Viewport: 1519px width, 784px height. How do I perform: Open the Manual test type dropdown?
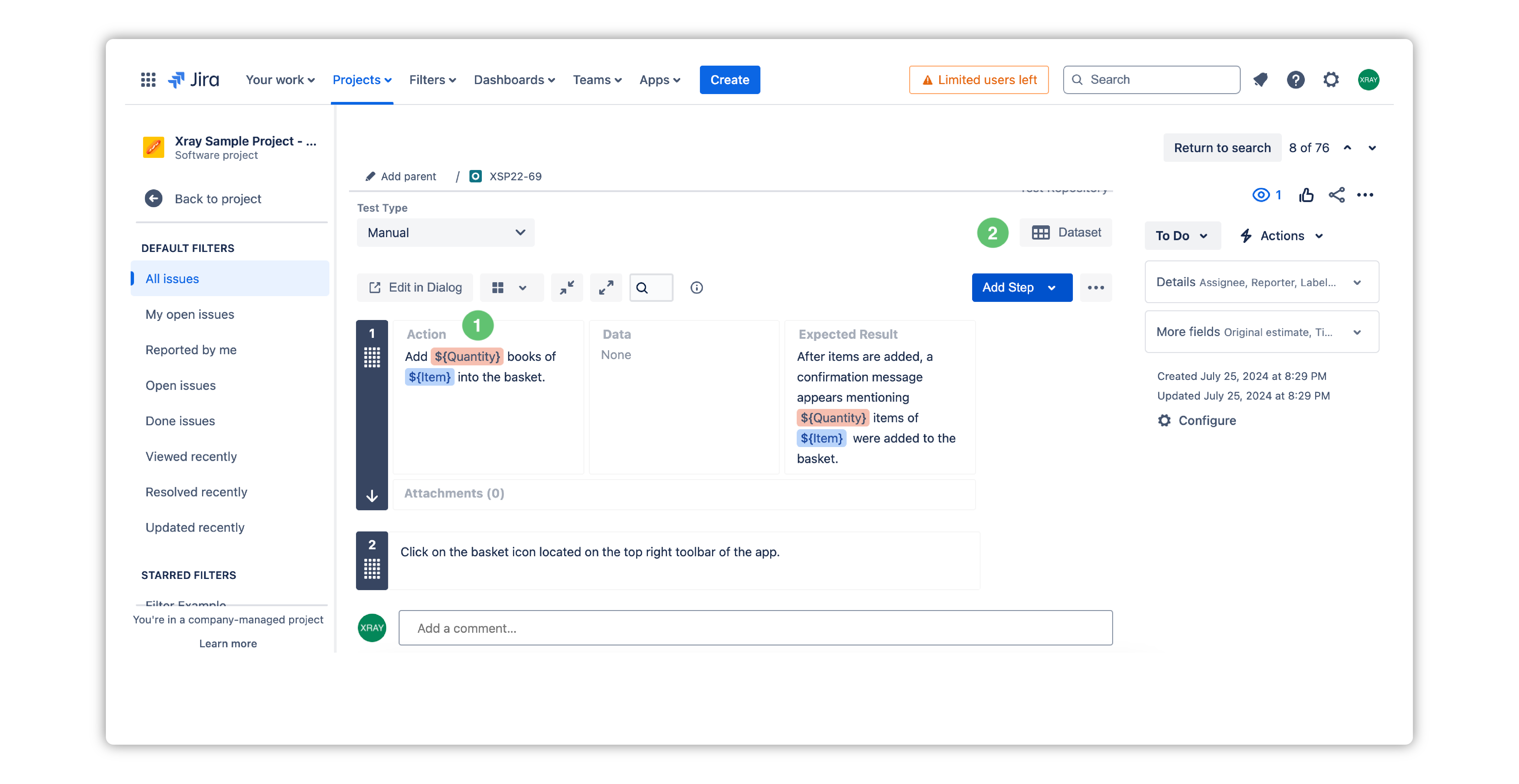445,233
